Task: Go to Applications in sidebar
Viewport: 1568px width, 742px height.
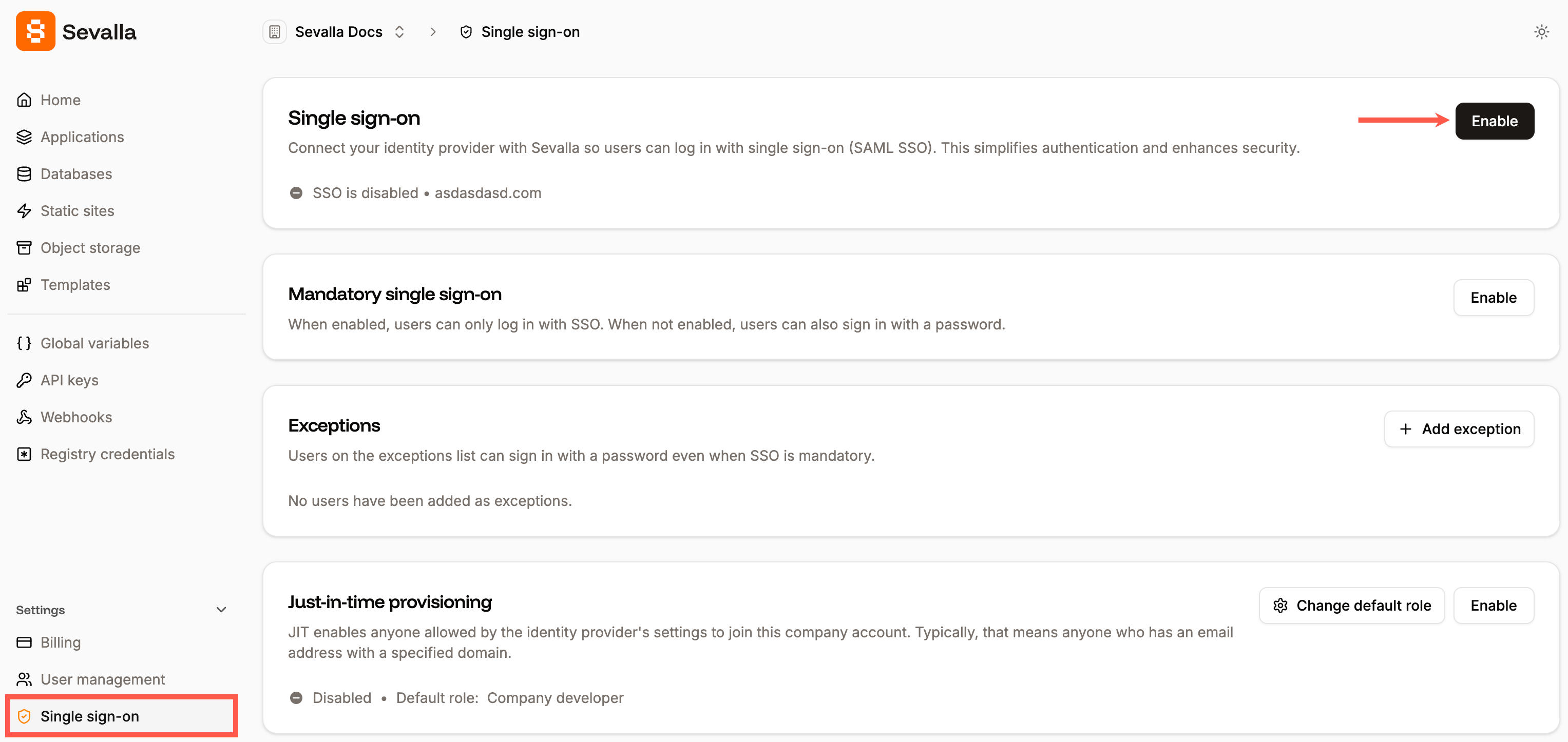Action: pyautogui.click(x=82, y=137)
